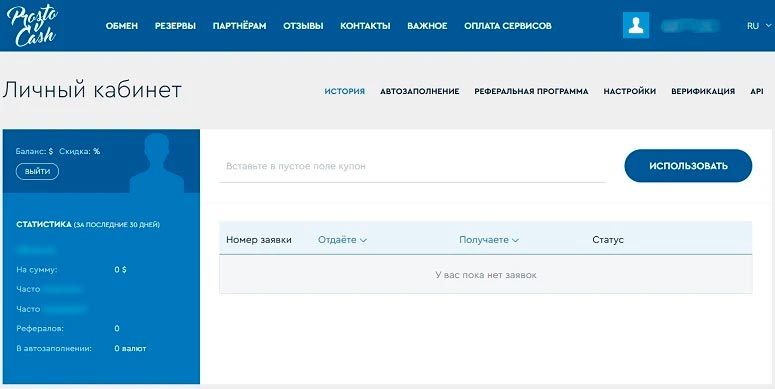This screenshot has width=775, height=389.
Task: Switch to the РЕФЕРАЛЬНАЯ ПРОГРАММА tab
Action: point(531,91)
